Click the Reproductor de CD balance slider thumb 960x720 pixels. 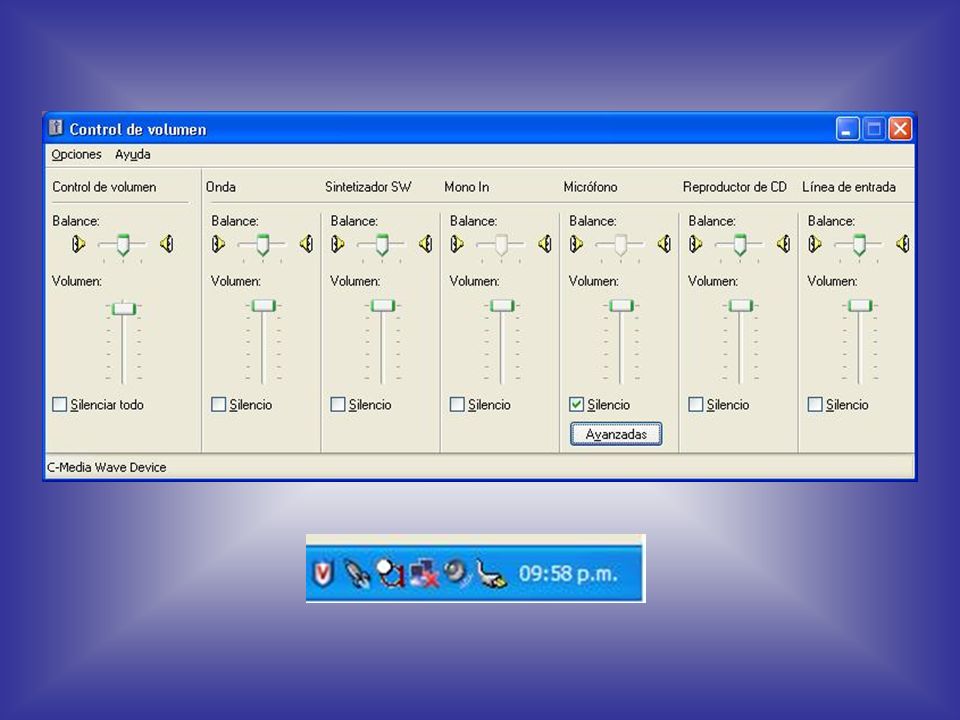(x=740, y=244)
